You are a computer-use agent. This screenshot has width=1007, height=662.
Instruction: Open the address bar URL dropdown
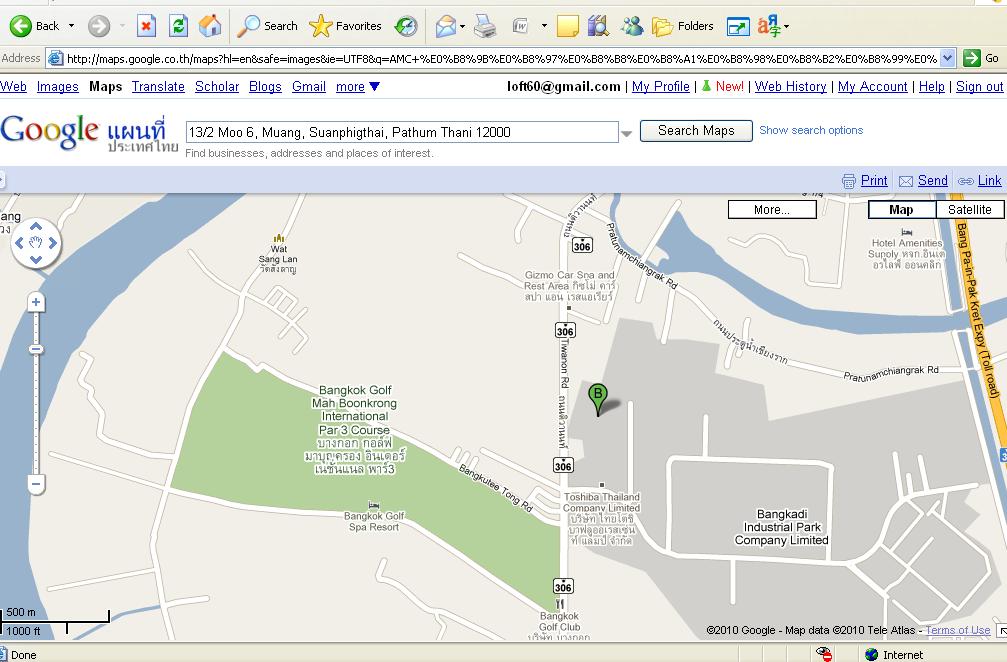coord(947,58)
